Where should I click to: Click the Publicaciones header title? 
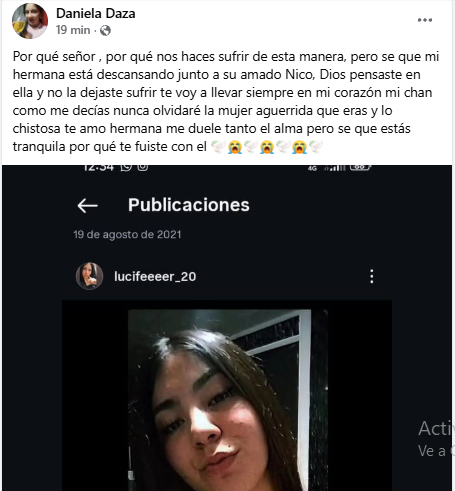coord(189,205)
